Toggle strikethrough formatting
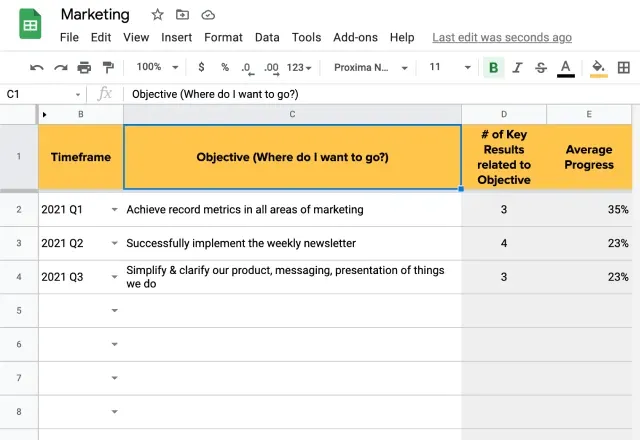Image resolution: width=640 pixels, height=440 pixels. 541,67
